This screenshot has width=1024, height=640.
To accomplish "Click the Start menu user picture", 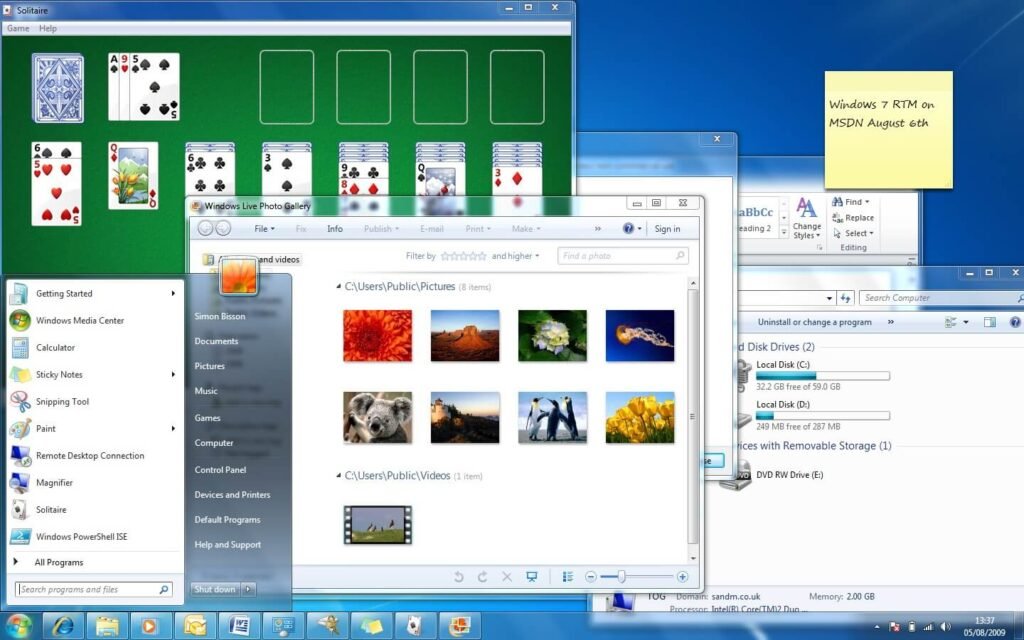I will point(238,275).
